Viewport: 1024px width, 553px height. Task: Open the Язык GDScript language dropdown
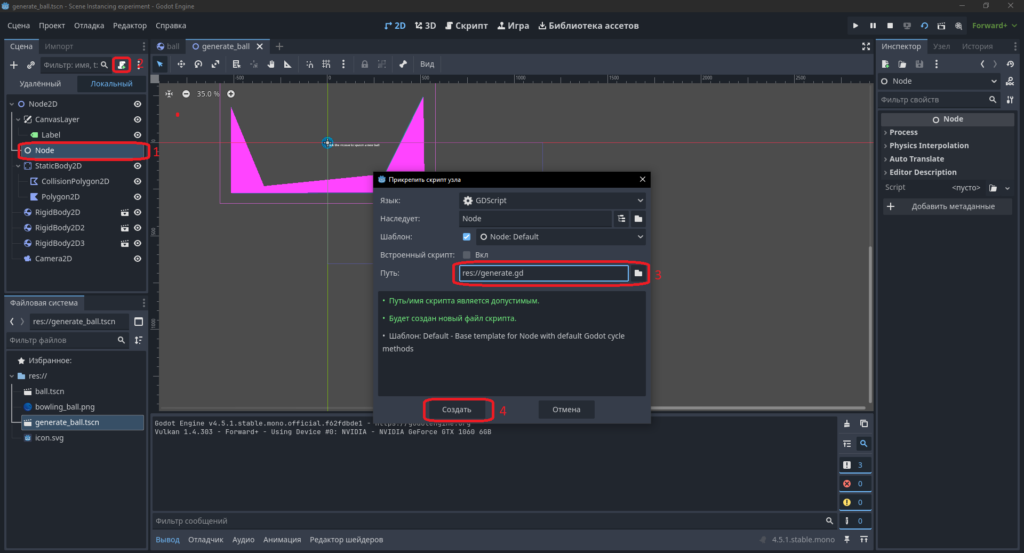(x=552, y=200)
